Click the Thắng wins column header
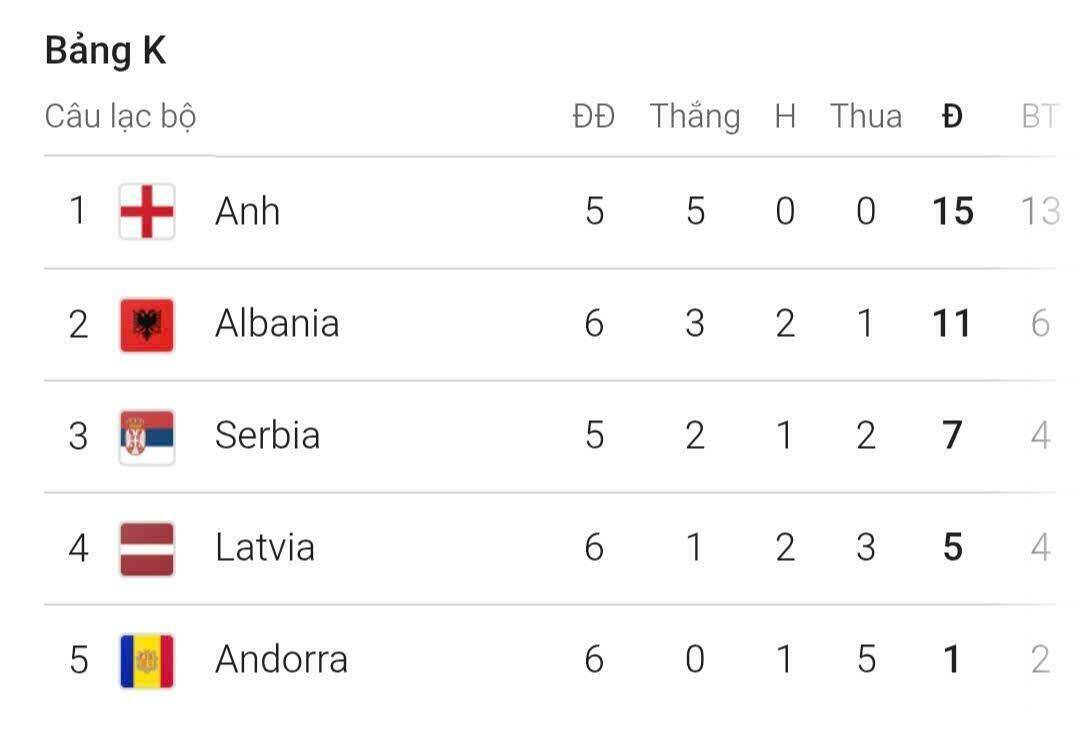The height and width of the screenshot is (752, 1080). pos(695,117)
